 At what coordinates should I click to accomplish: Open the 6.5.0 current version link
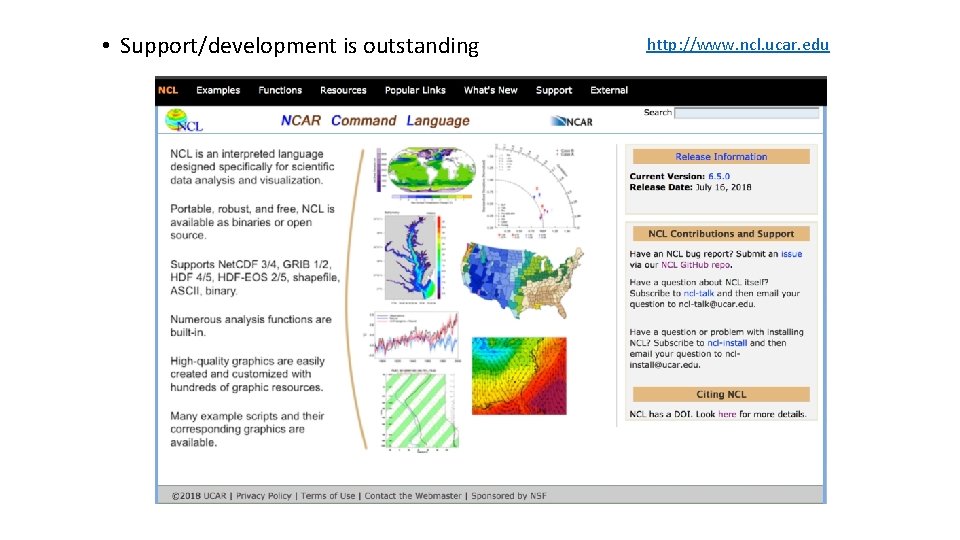tap(719, 176)
